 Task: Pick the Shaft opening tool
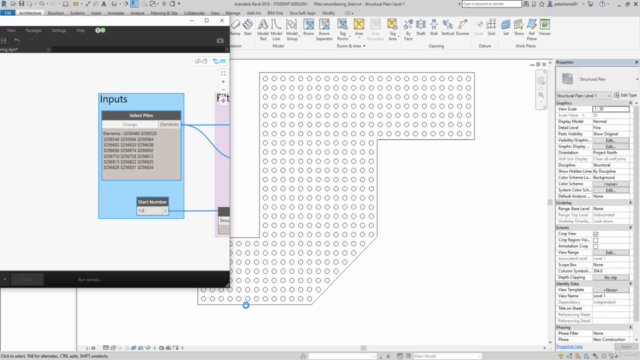(x=421, y=27)
